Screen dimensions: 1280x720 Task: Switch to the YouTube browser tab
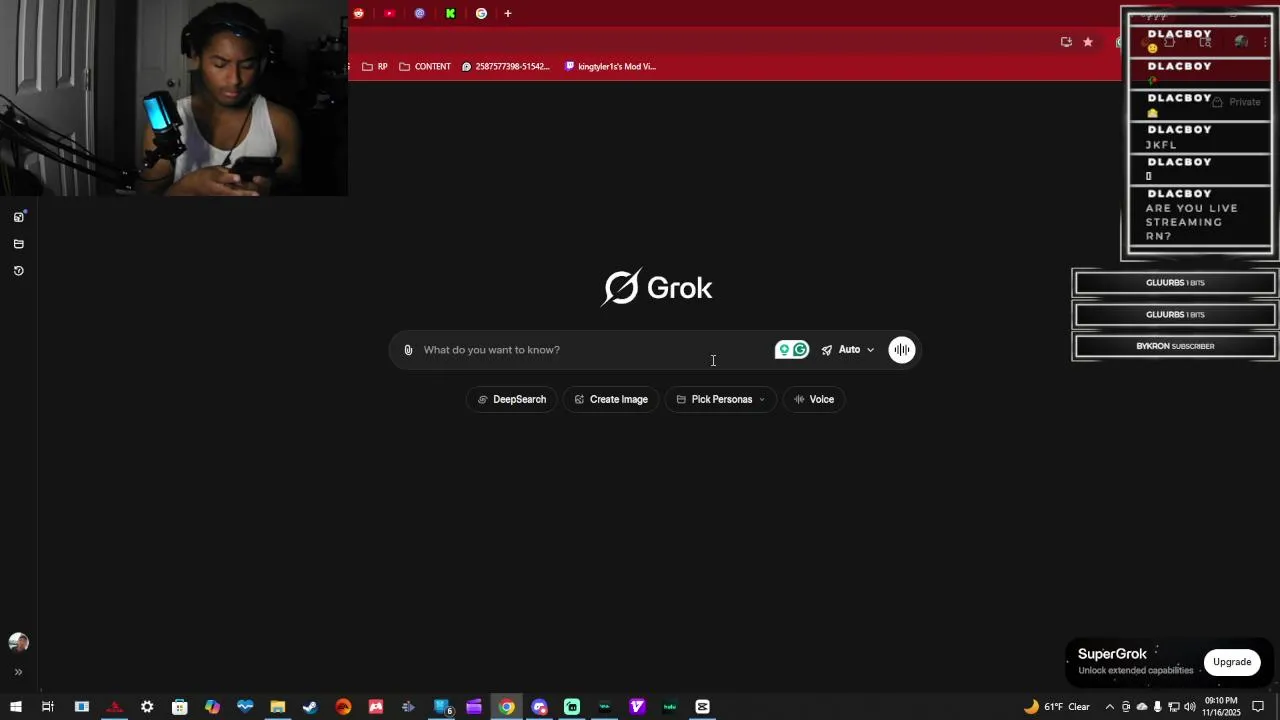[390, 13]
